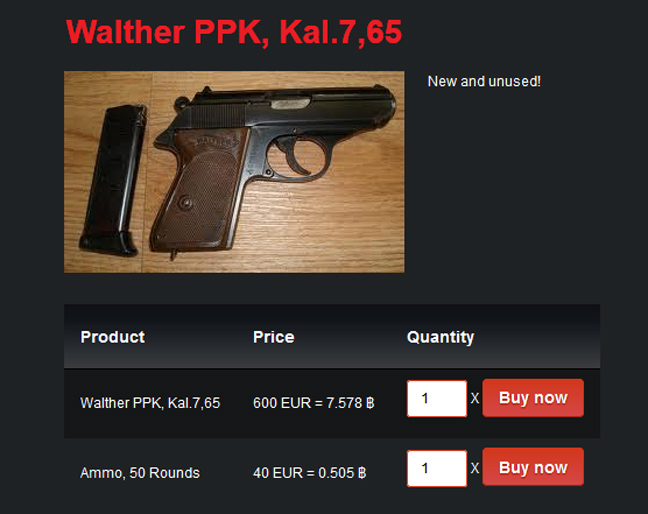Click the Product column header
The height and width of the screenshot is (514, 648).
[112, 337]
